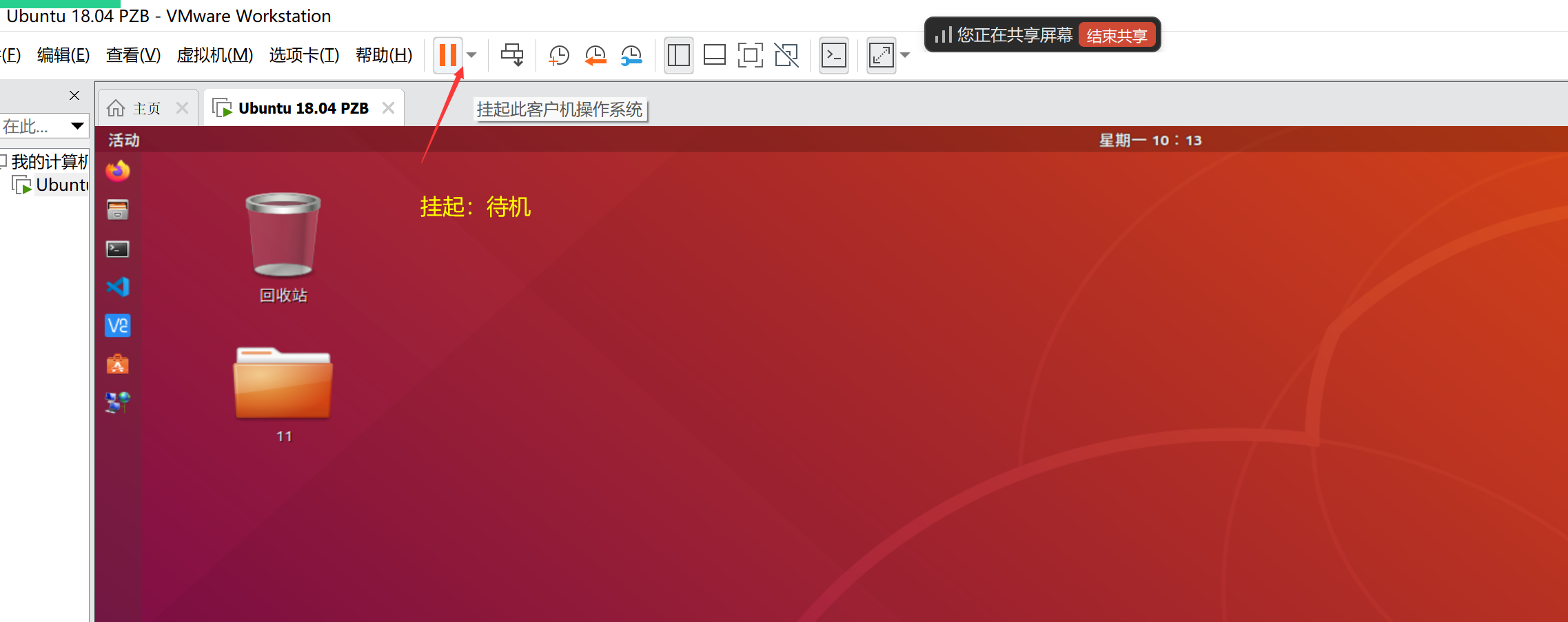Click the home icon on 主页 tab

[116, 108]
